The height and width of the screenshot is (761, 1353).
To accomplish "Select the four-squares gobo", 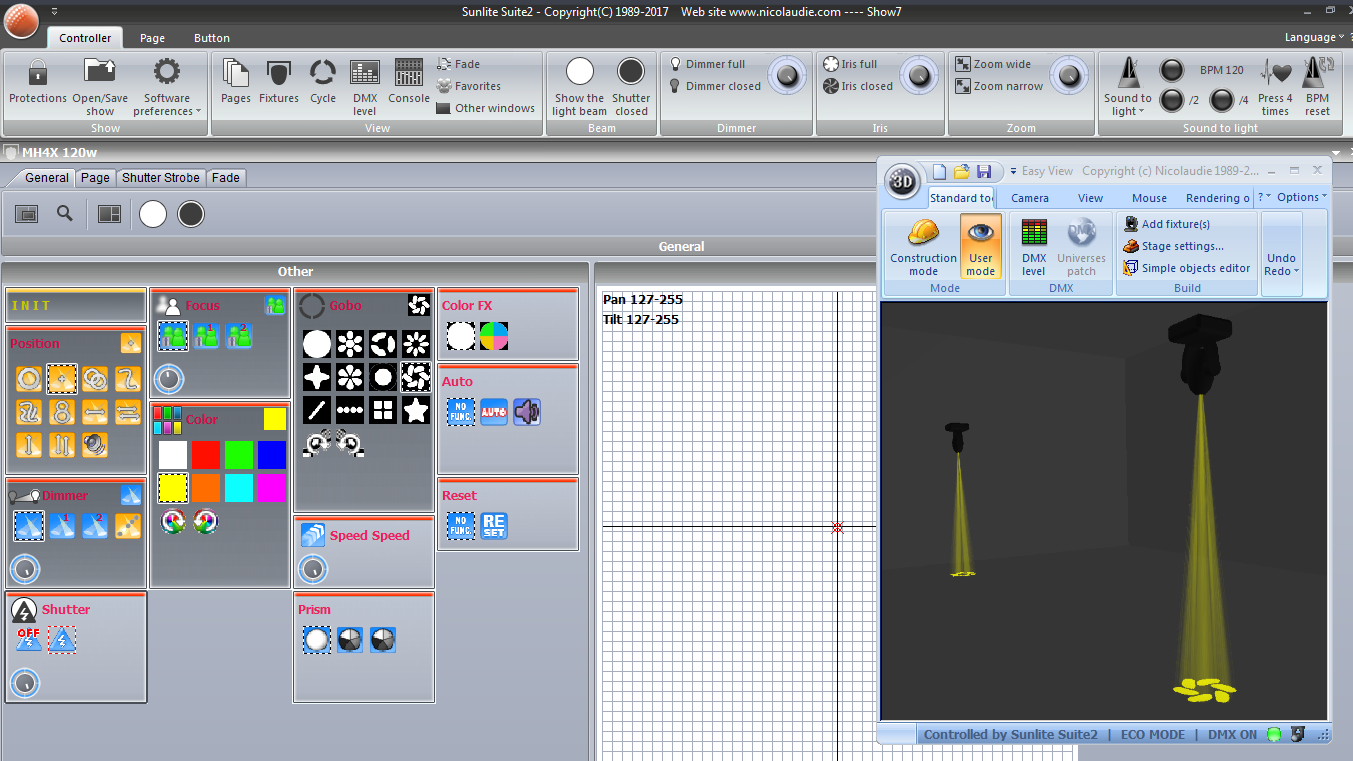I will [383, 409].
